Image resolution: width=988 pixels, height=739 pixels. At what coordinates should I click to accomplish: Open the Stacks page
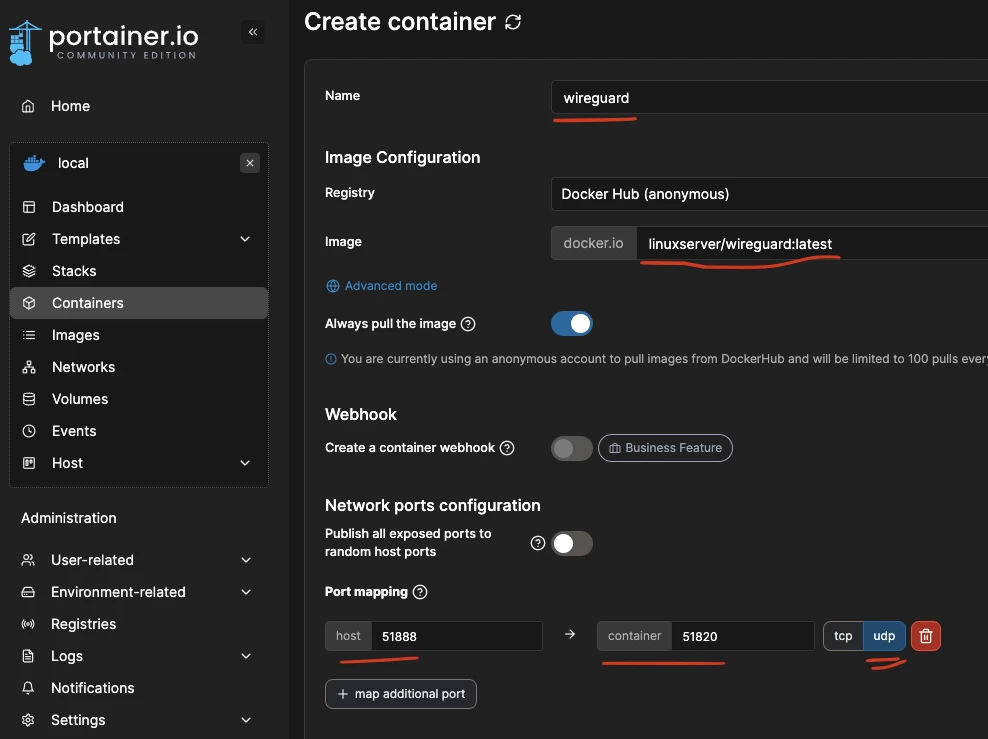click(75, 270)
